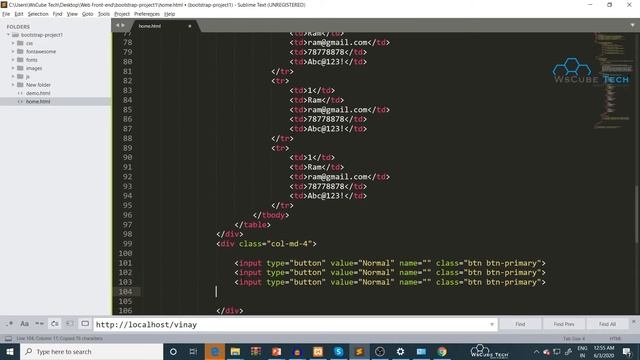This screenshot has width=640, height=360.
Task: Expand the css folder arrow
Action: [x=13, y=43]
